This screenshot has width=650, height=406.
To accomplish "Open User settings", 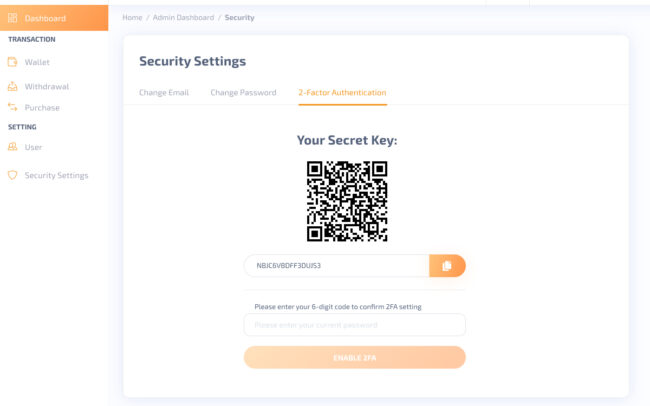I will click(x=33, y=147).
